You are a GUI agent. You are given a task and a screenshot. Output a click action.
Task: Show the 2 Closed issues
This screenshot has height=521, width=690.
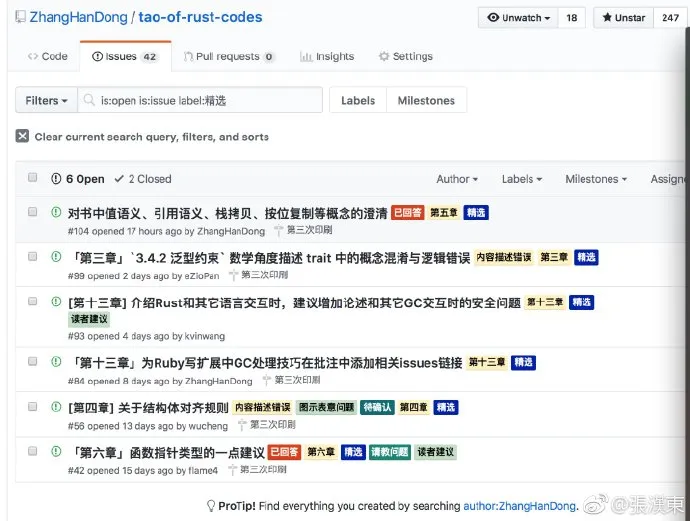tap(143, 179)
